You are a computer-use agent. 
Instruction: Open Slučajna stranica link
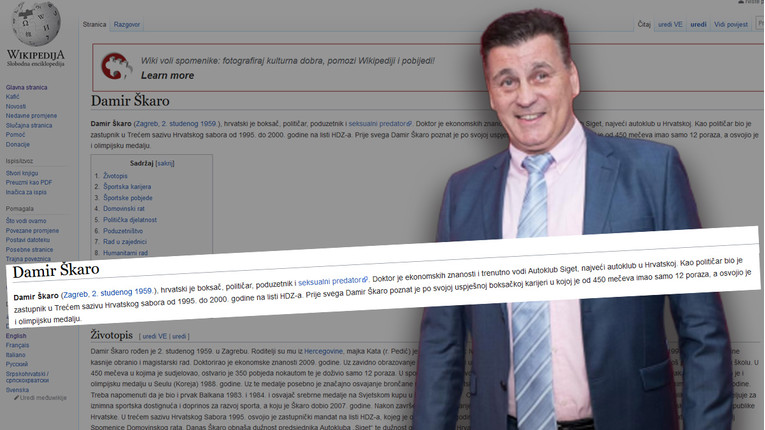(x=29, y=125)
